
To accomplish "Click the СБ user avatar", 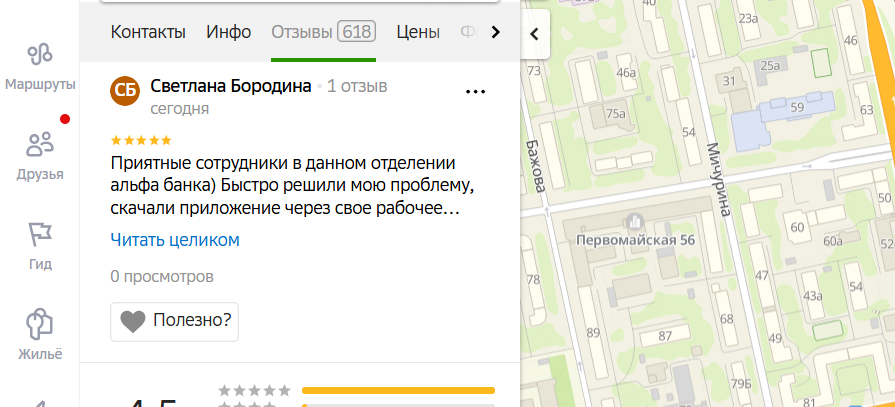I will [x=125, y=91].
